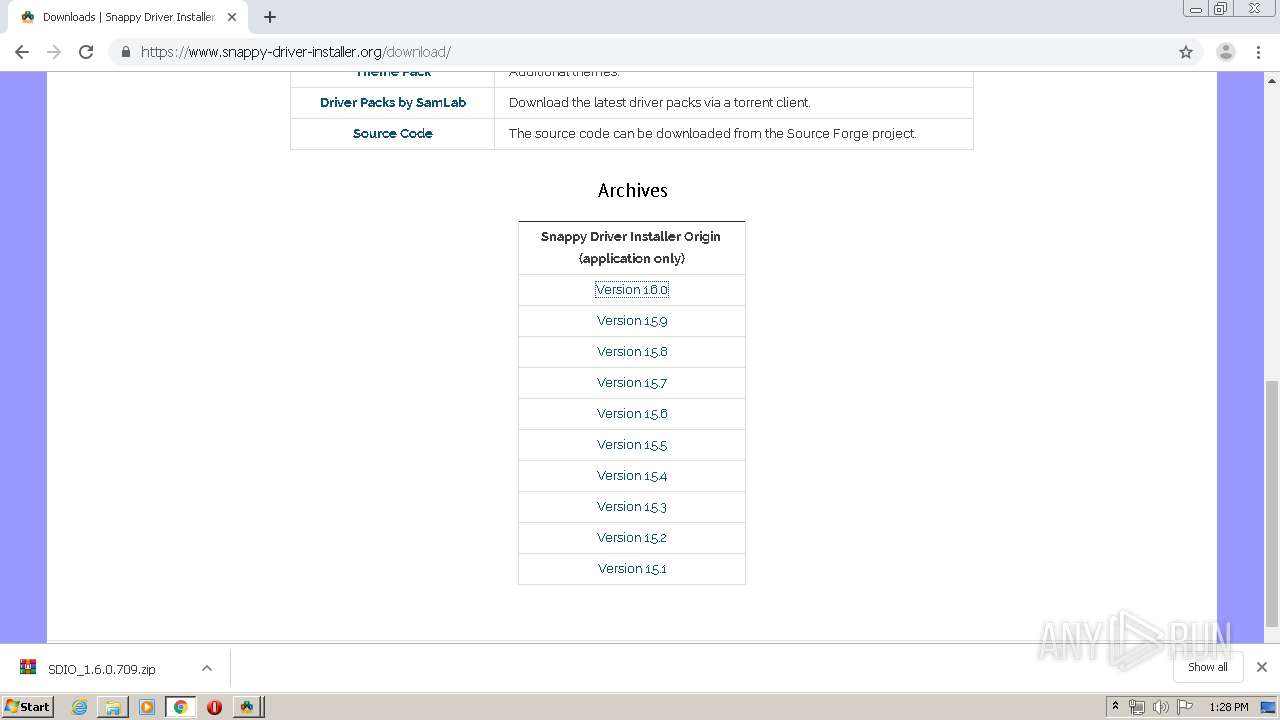The height and width of the screenshot is (720, 1280).
Task: Download archive Version 1.5.1
Action: click(632, 568)
